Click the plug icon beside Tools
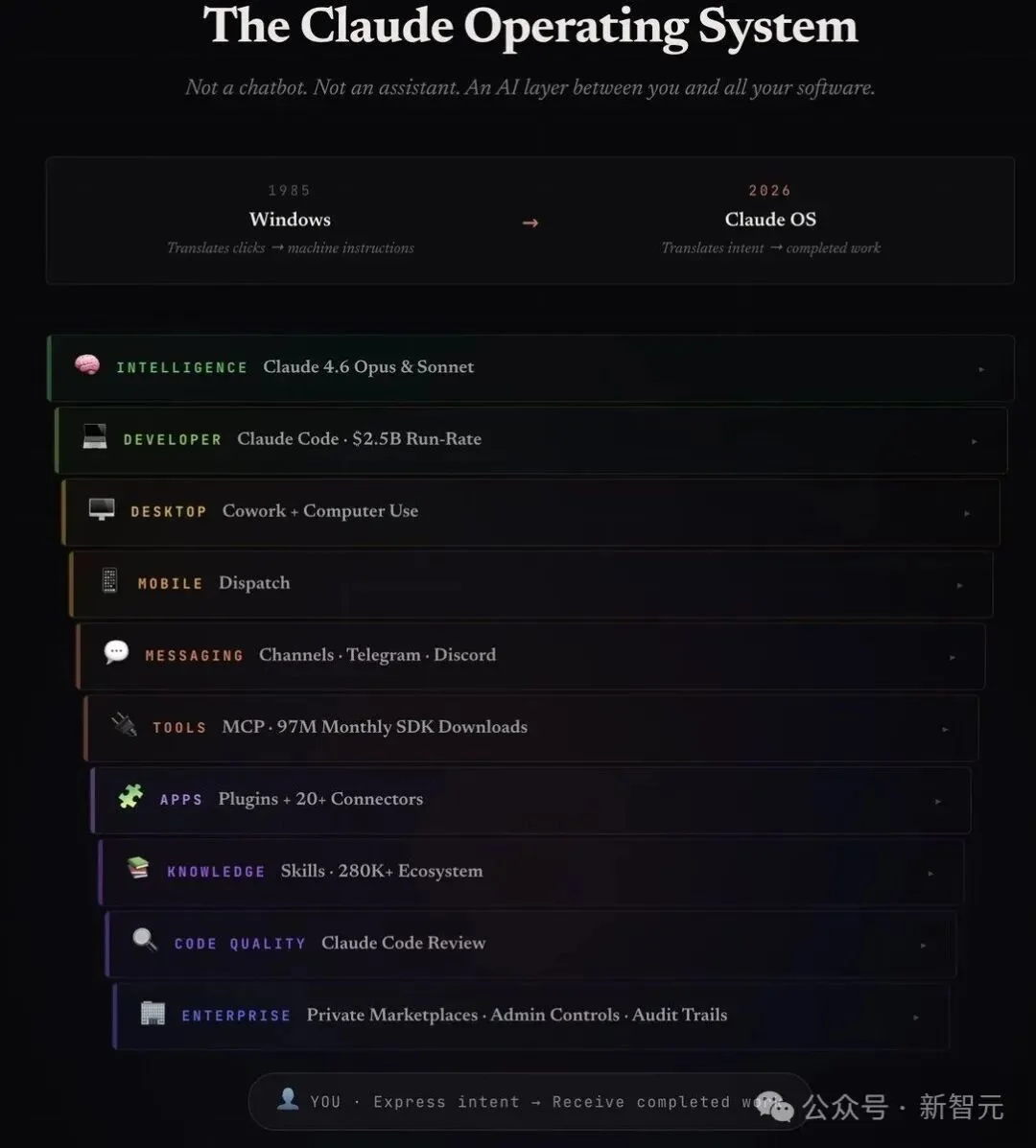This screenshot has width=1036, height=1148. 124,725
